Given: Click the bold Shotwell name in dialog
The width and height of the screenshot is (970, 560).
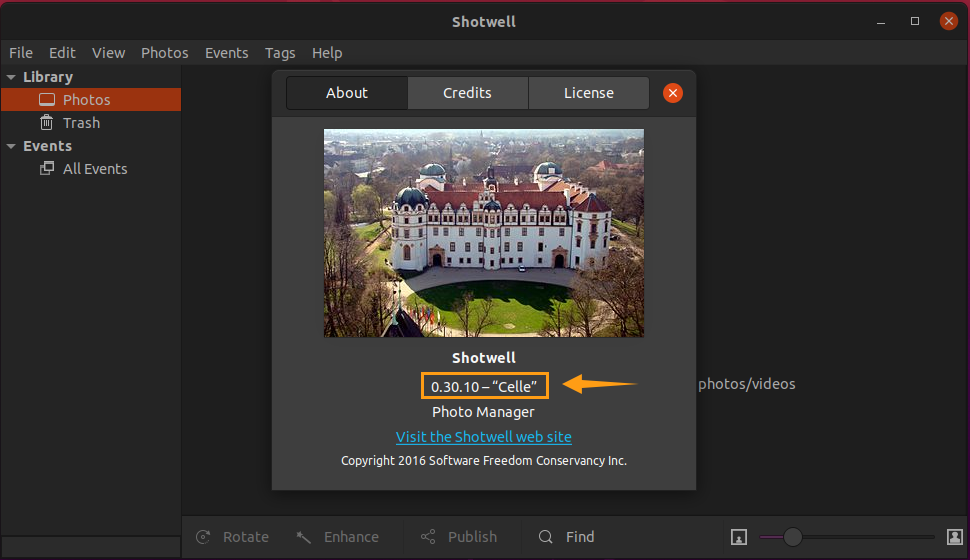Looking at the screenshot, I should point(484,358).
